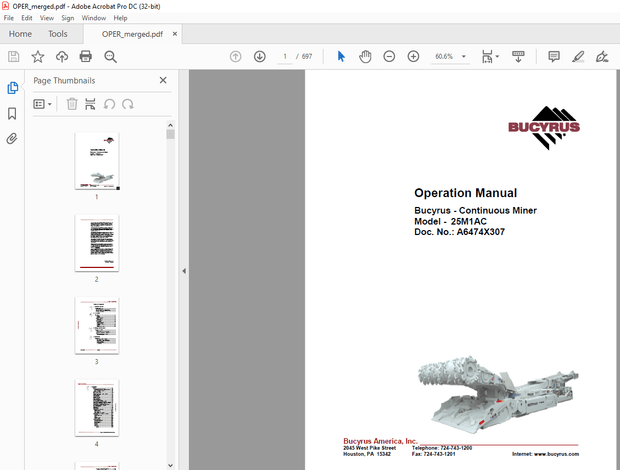Choose the Selection arrow tool
This screenshot has height=470, width=620.
[x=341, y=57]
